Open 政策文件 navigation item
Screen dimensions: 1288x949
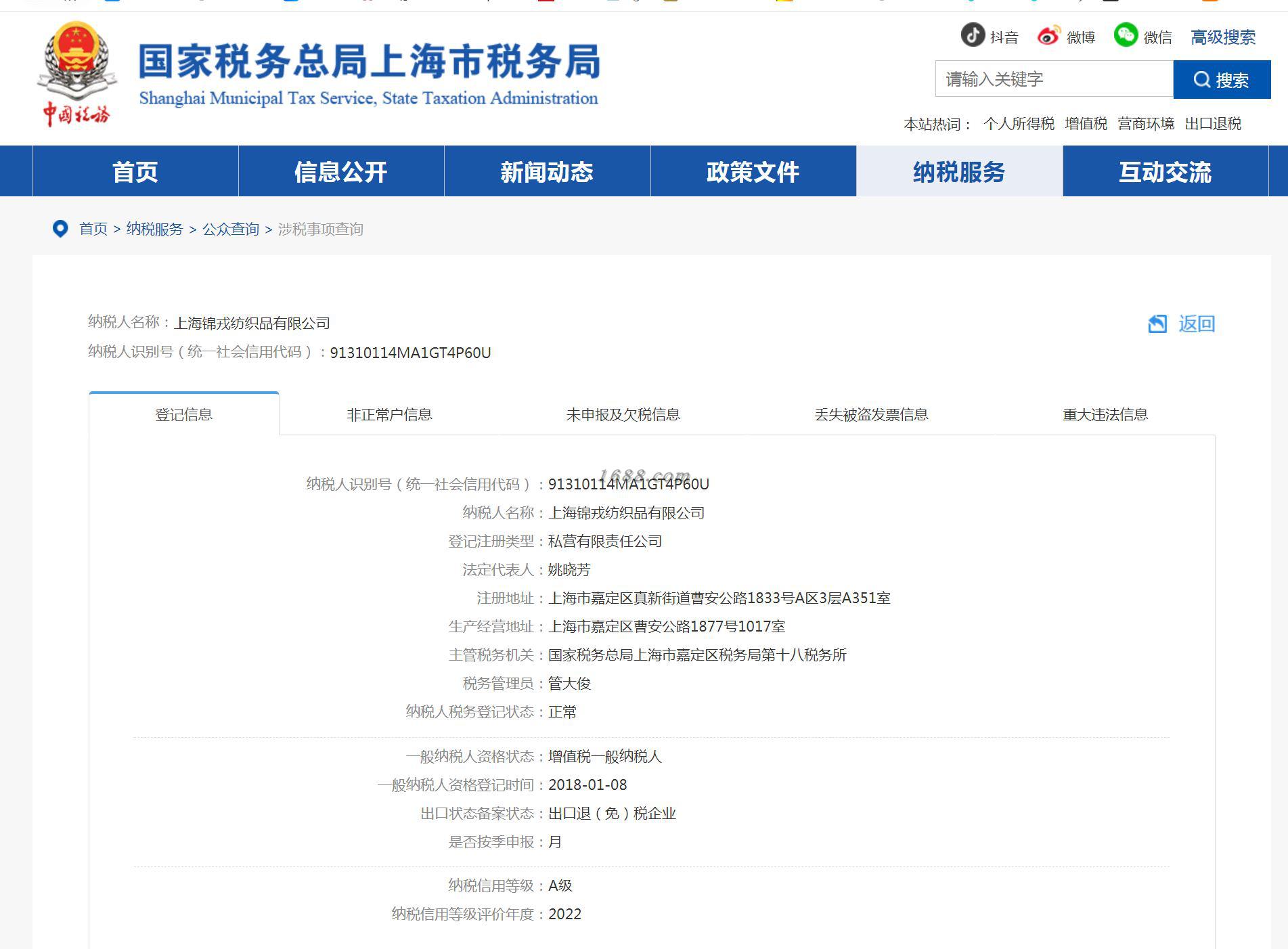753,171
